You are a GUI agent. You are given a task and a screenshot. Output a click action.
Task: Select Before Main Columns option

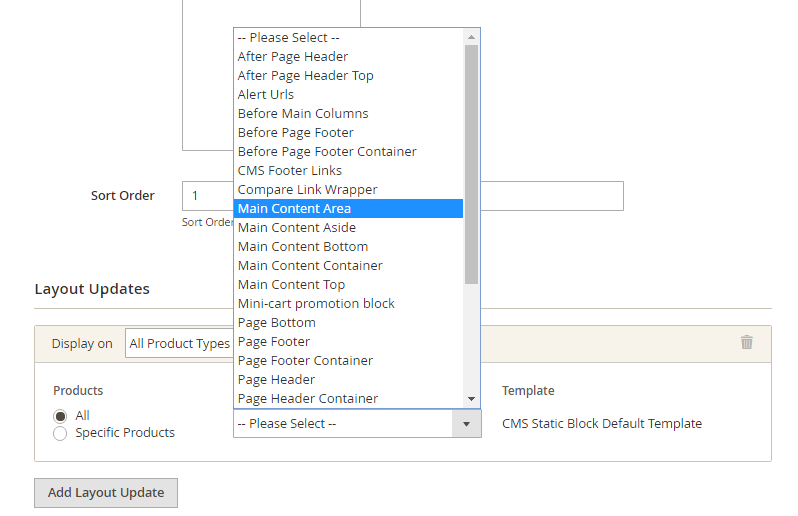(349, 113)
